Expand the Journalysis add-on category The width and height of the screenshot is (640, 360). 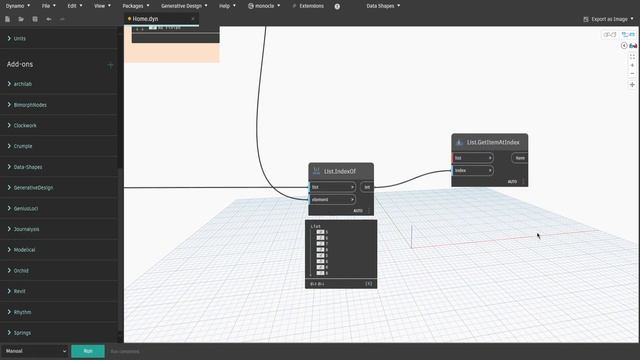59,229
